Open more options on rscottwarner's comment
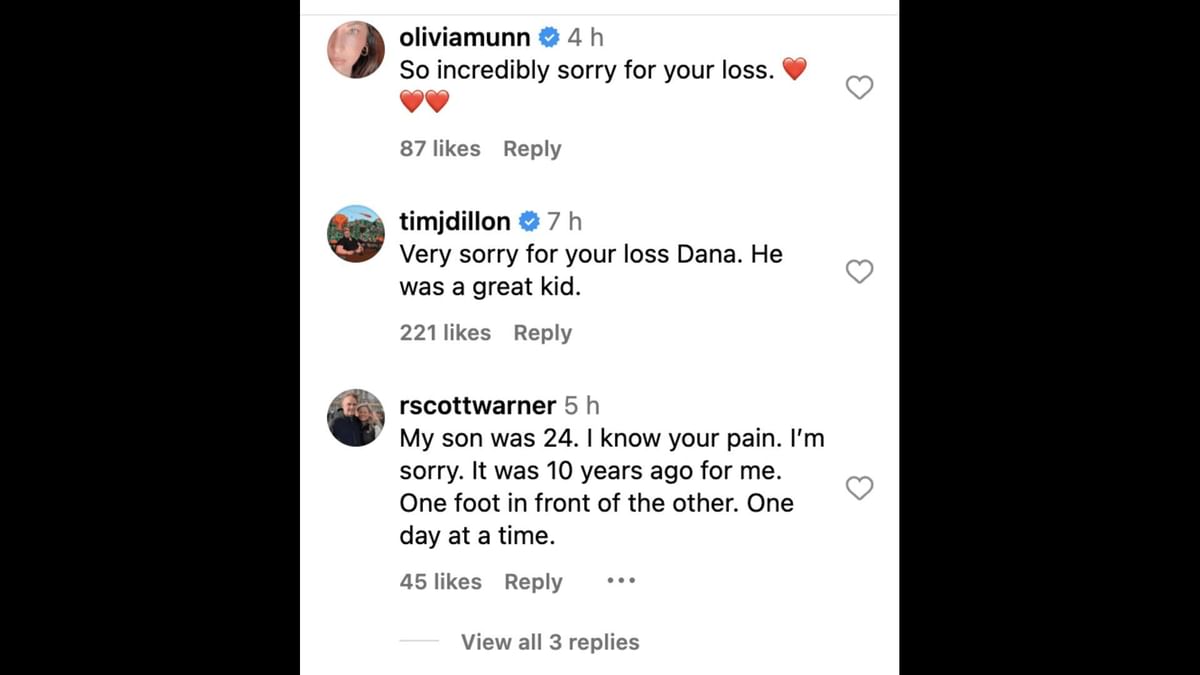 point(621,581)
